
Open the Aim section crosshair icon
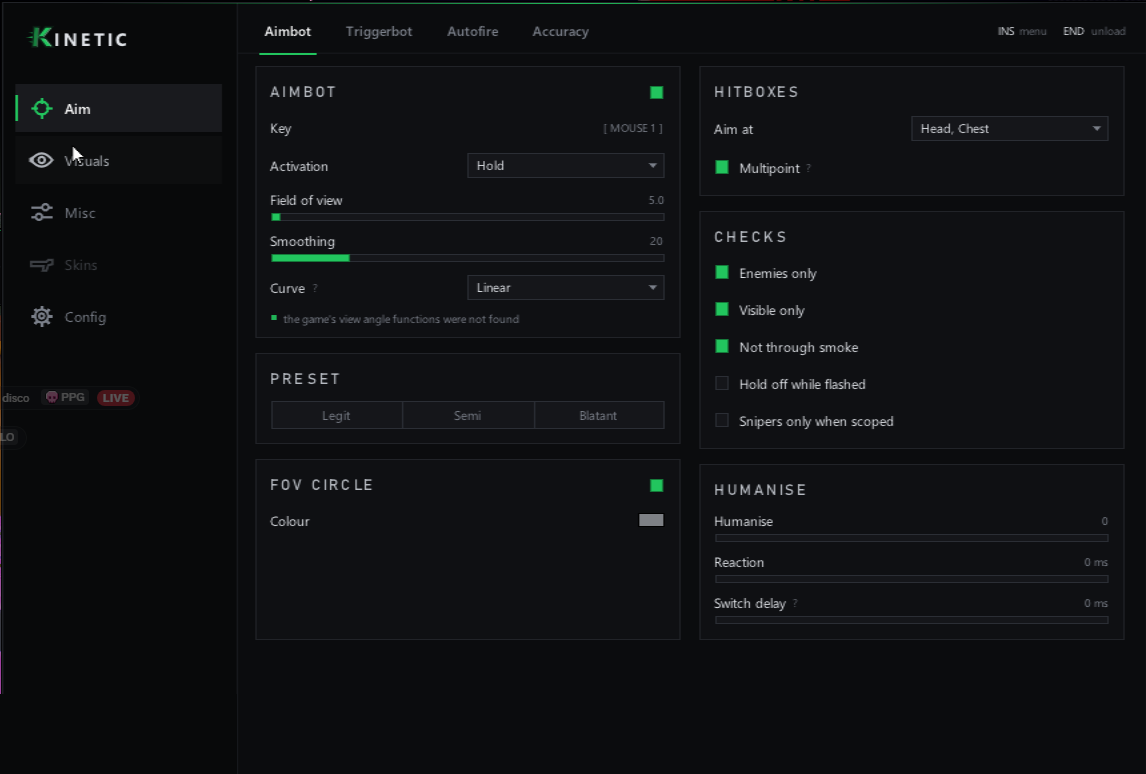(42, 109)
